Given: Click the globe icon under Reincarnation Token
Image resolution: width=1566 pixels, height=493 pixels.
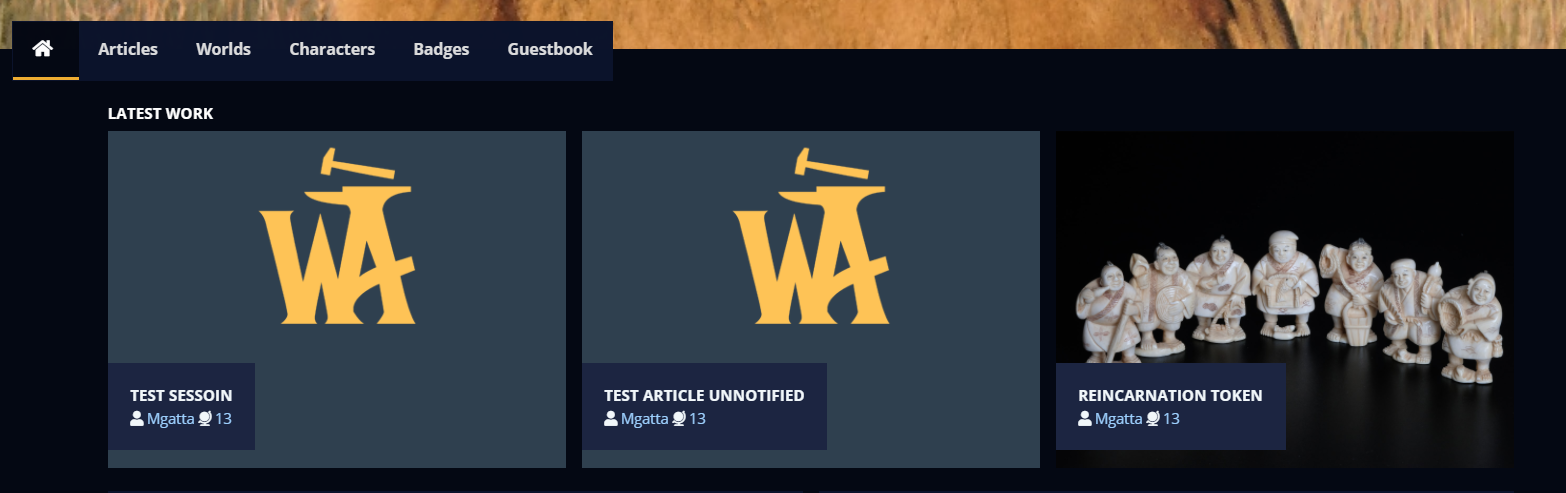Looking at the screenshot, I should pyautogui.click(x=1153, y=419).
